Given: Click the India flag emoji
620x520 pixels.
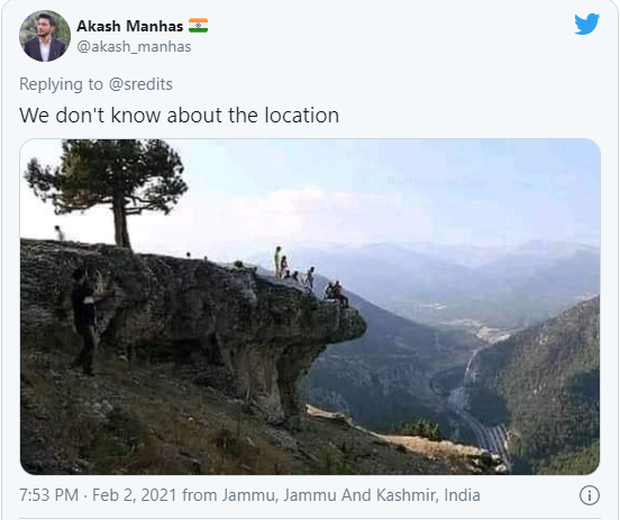Looking at the screenshot, I should 198,26.
